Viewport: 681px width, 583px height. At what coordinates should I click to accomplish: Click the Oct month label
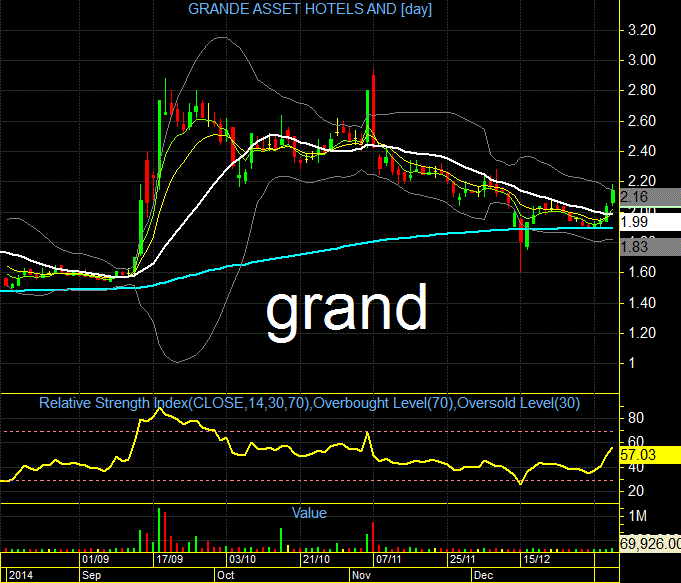225,575
